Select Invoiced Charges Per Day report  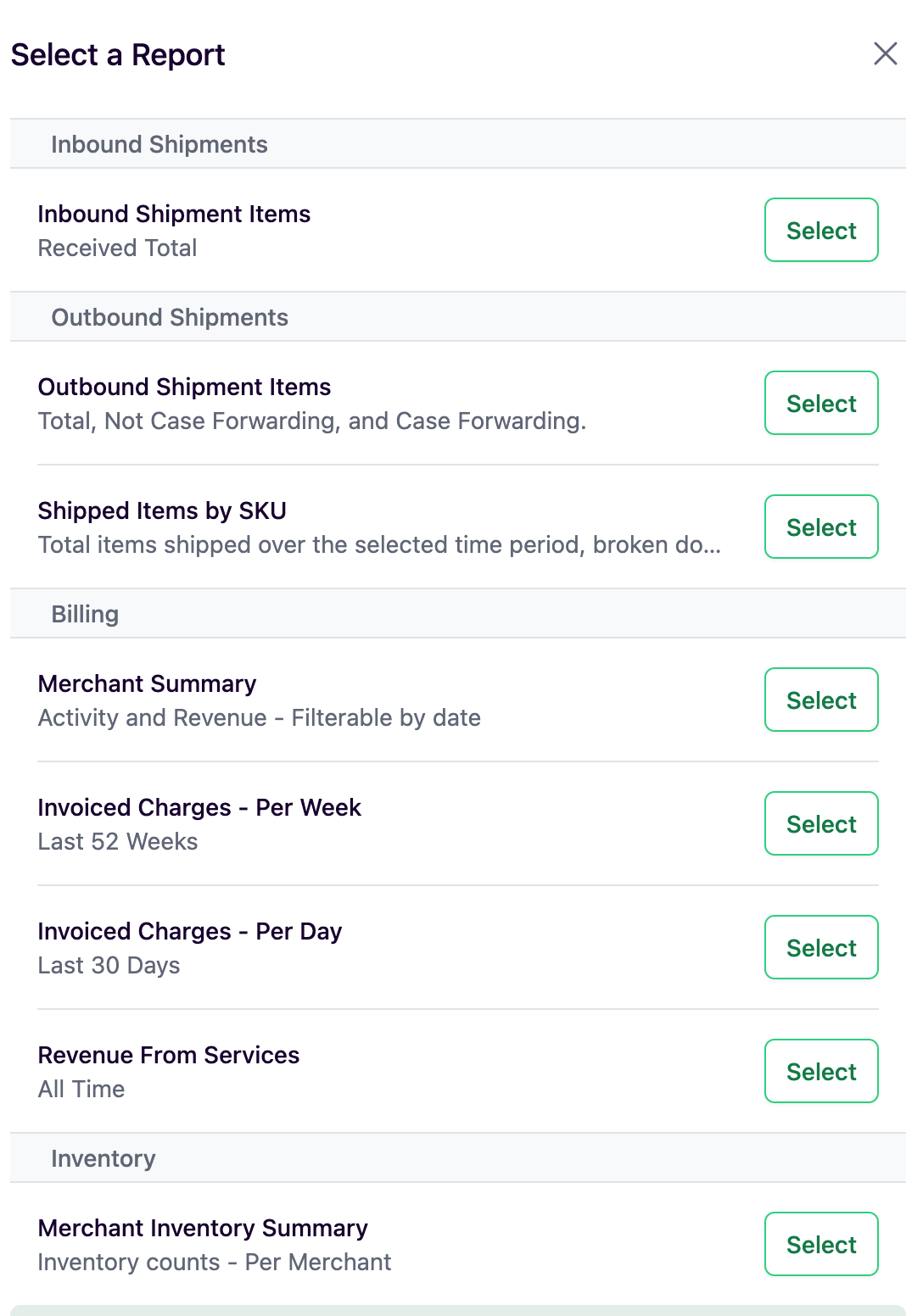pyautogui.click(x=820, y=947)
